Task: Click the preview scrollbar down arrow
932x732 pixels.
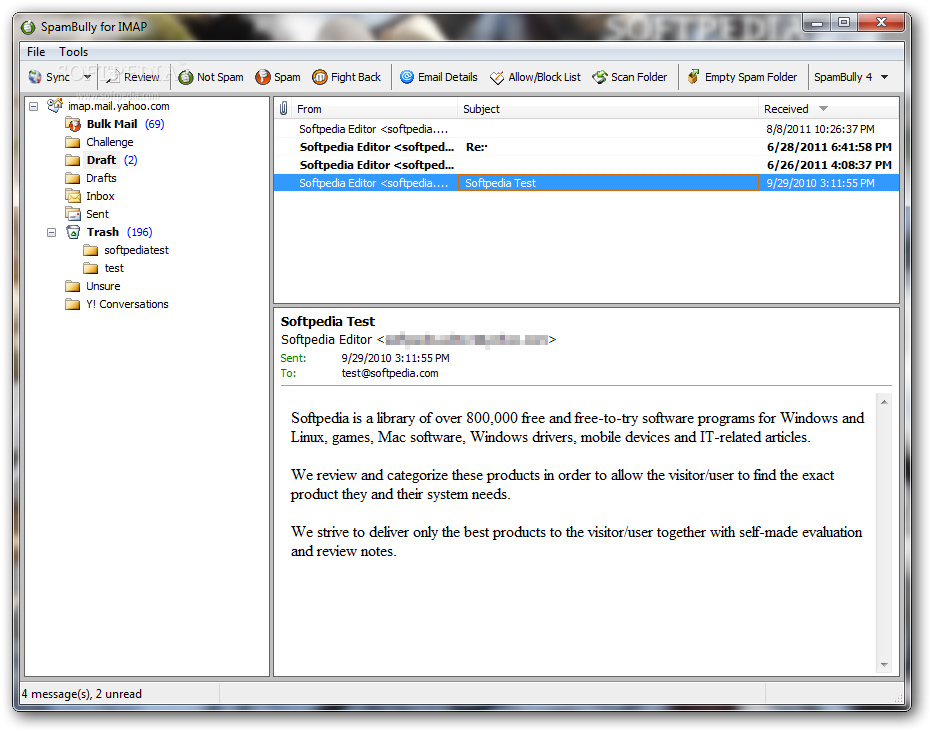Action: pyautogui.click(x=884, y=665)
